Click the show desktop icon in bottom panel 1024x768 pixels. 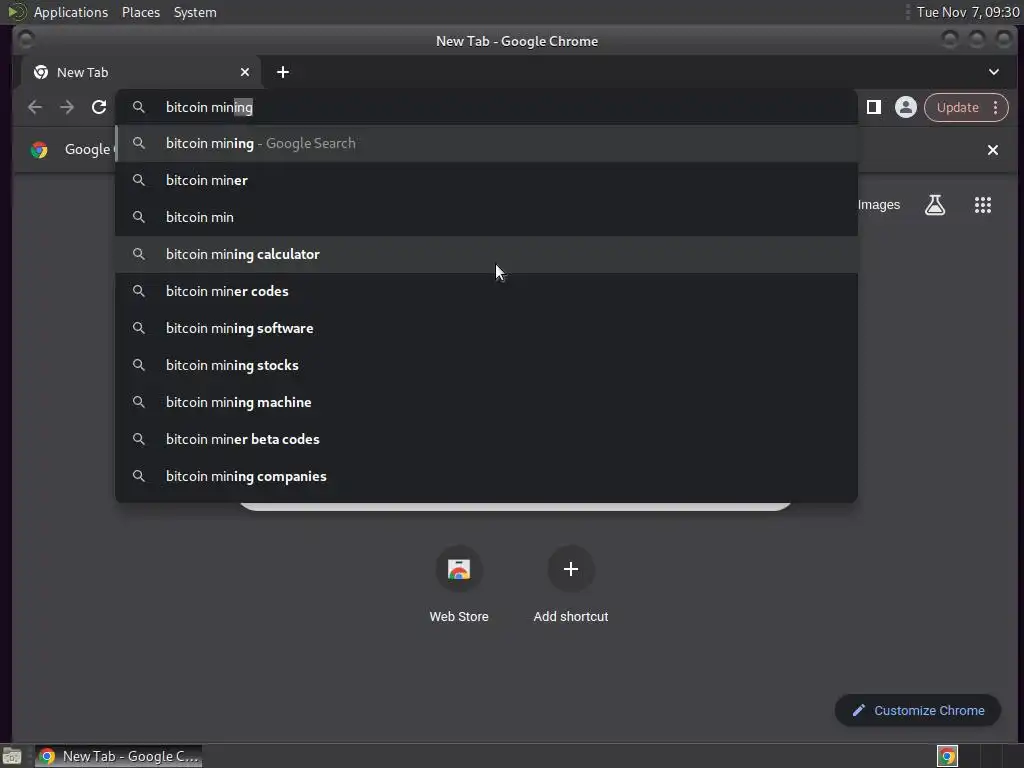12,756
